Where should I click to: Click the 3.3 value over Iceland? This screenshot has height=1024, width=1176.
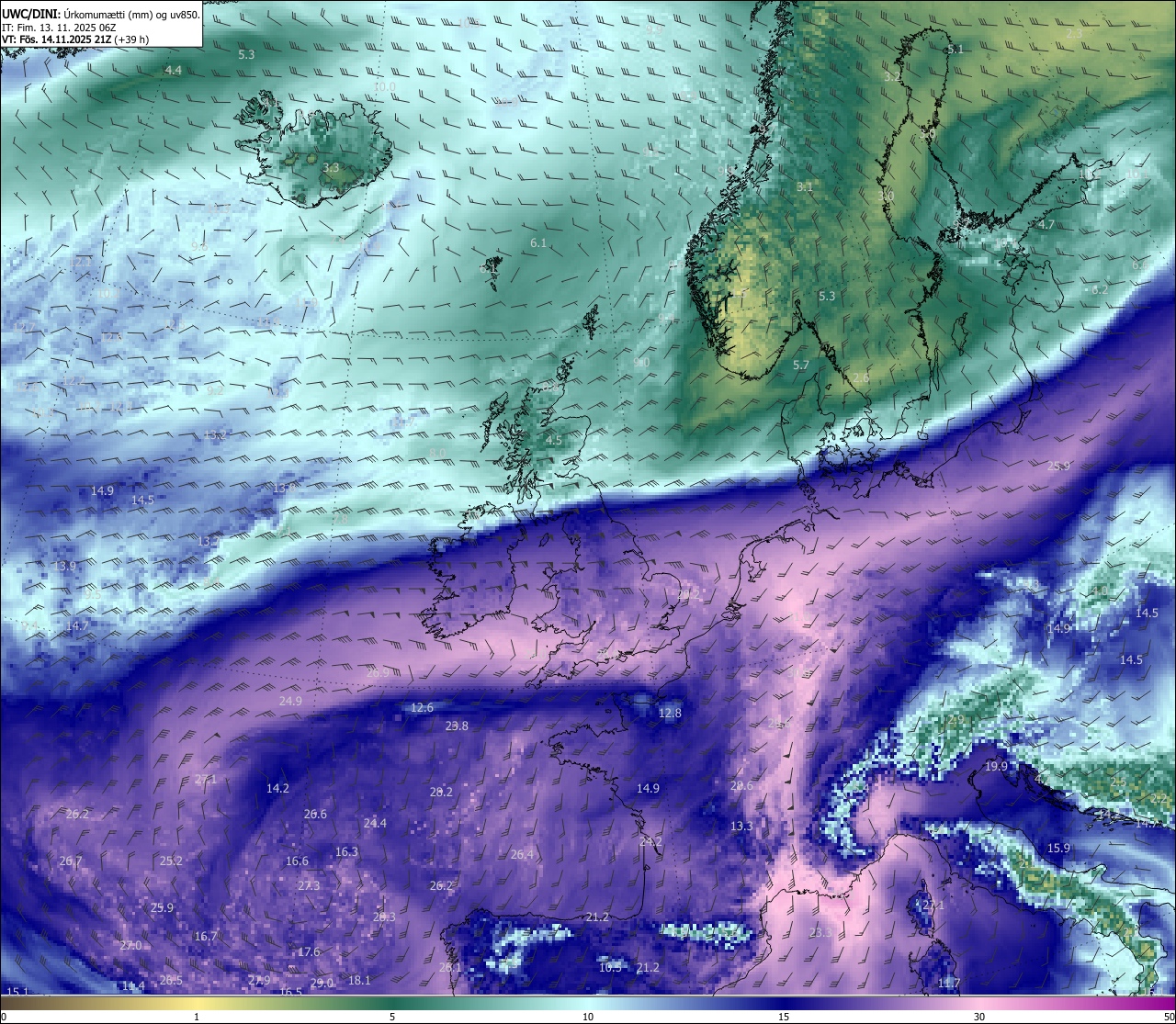332,168
